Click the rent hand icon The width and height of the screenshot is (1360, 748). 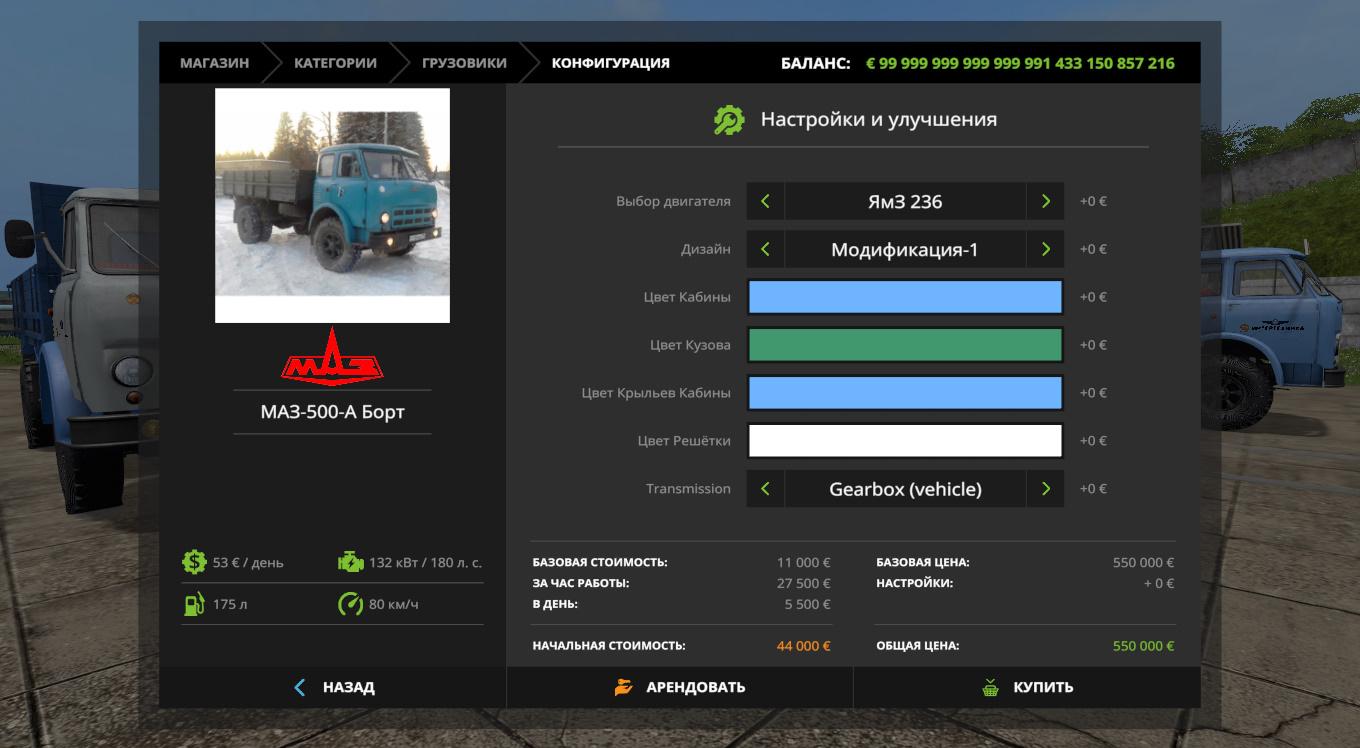[624, 687]
